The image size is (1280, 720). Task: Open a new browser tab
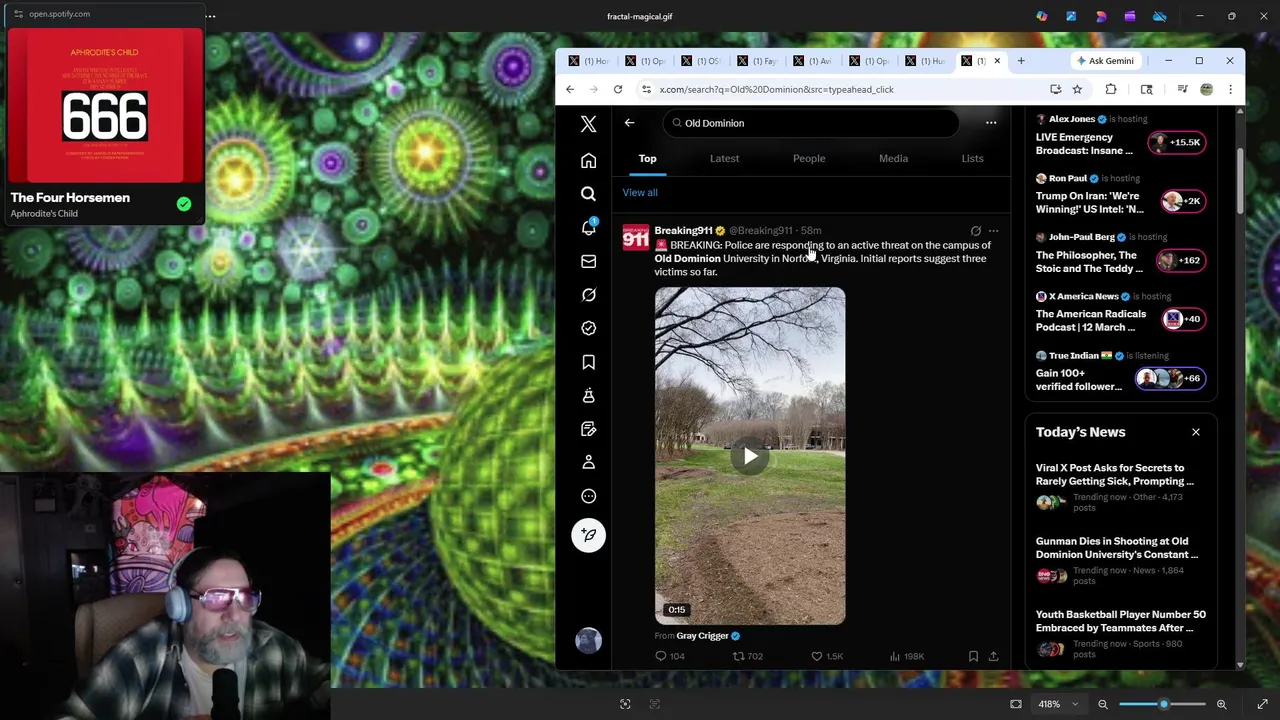(1021, 61)
